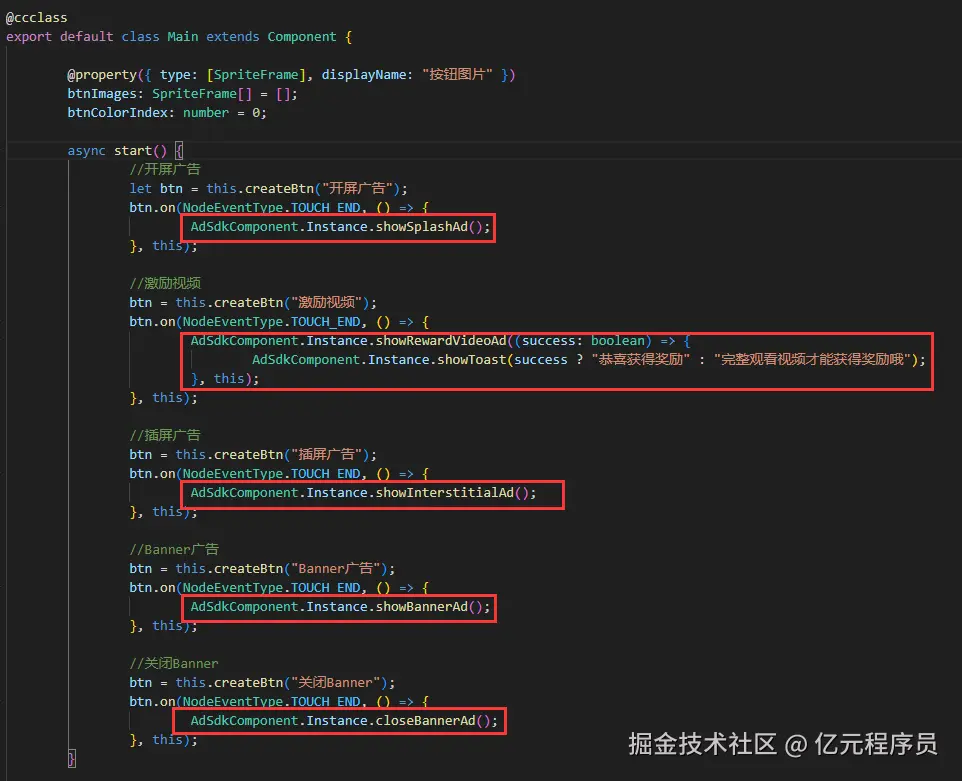The image size is (962, 781).
Task: Click the comment //关闭Banner
Action: pyautogui.click(x=174, y=664)
